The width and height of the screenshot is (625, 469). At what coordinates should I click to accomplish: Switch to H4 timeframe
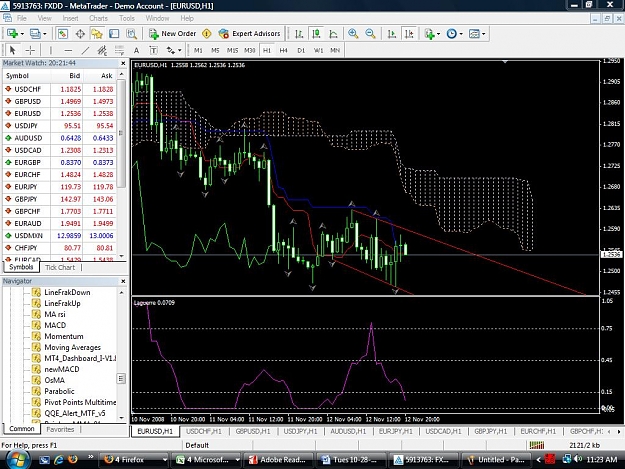(283, 50)
